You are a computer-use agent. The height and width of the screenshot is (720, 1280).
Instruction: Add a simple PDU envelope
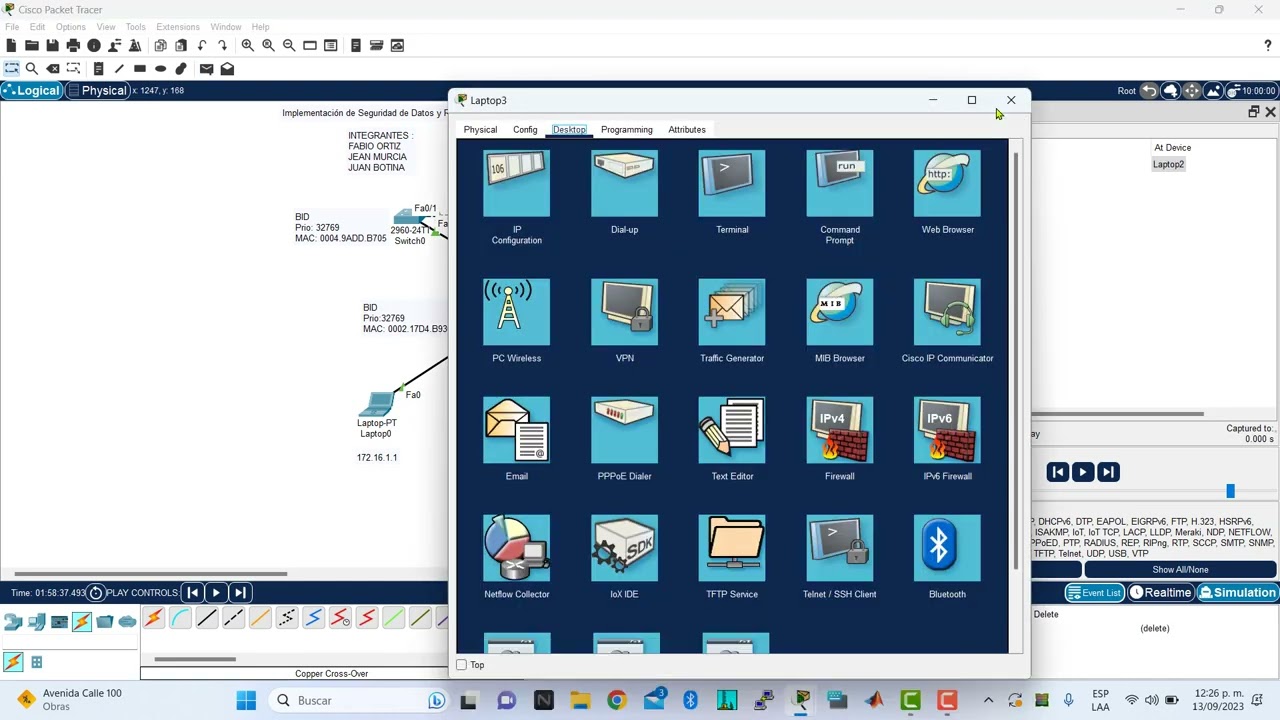point(206,69)
